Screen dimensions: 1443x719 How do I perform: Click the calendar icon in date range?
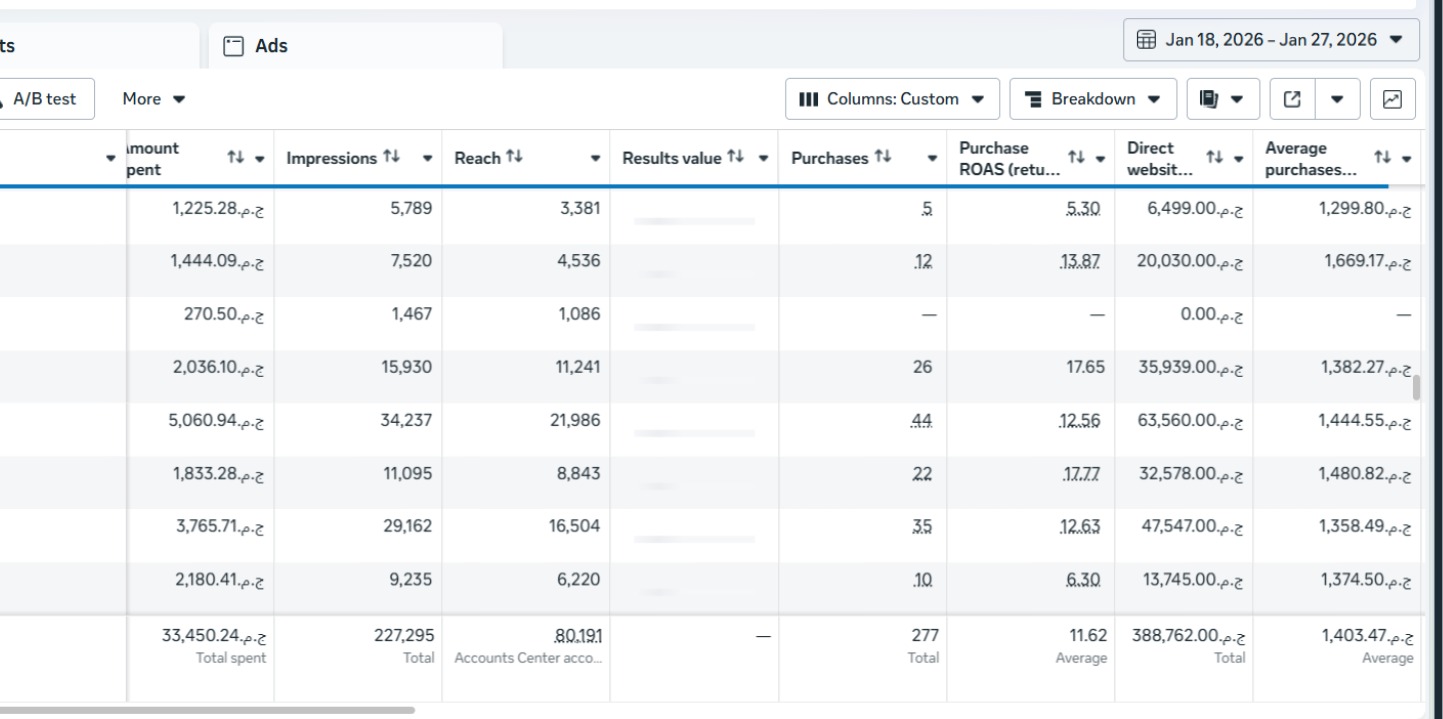(1147, 40)
